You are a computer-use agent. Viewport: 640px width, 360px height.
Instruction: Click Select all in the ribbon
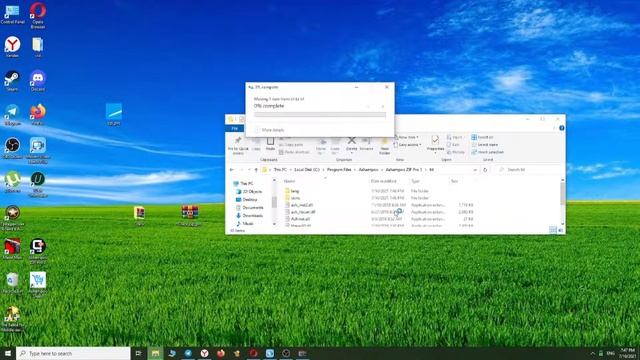482,138
